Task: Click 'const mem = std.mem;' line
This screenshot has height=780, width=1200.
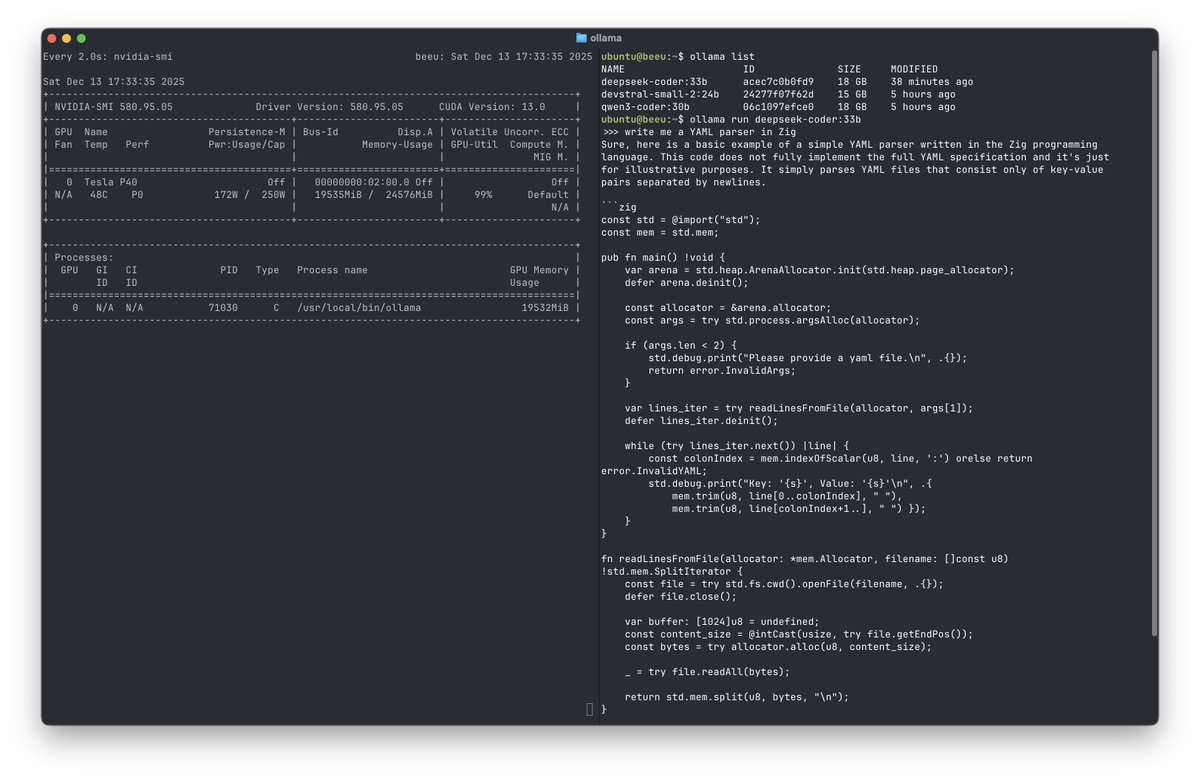Action: point(660,232)
